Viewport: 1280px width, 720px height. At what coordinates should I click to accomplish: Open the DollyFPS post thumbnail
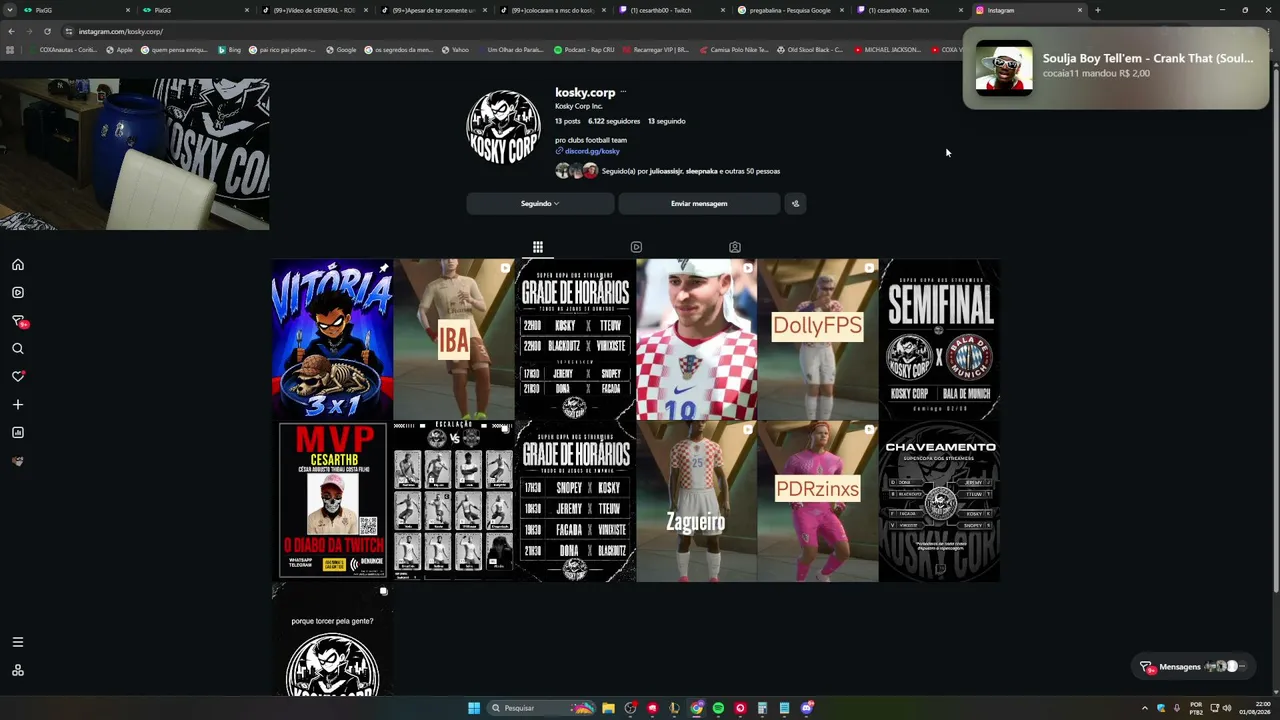click(x=818, y=339)
